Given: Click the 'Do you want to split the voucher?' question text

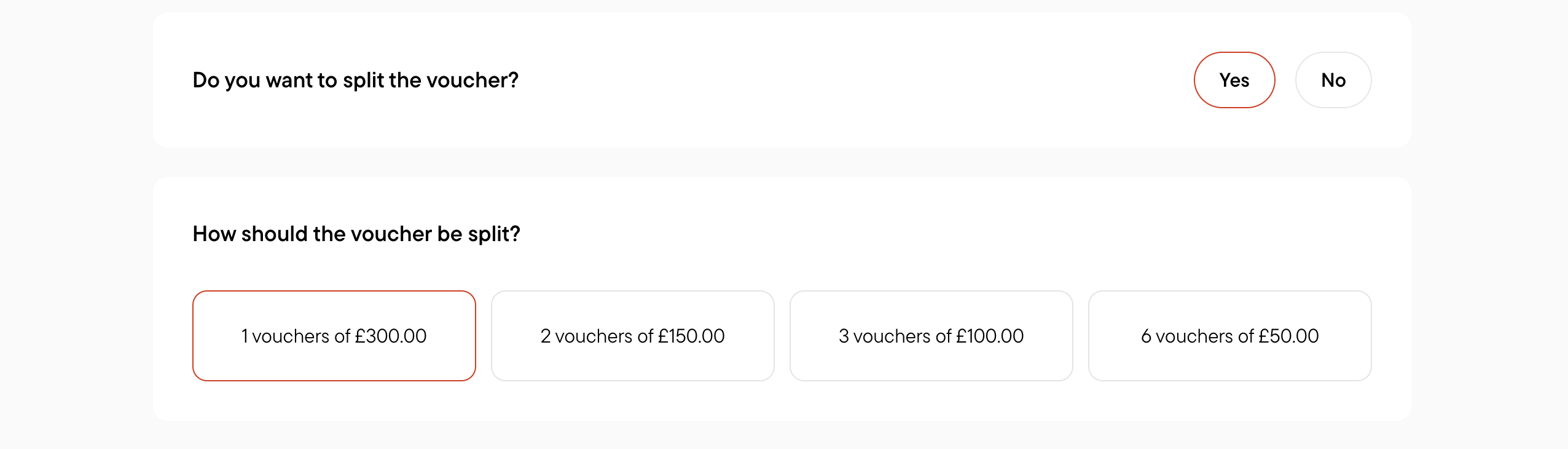Looking at the screenshot, I should point(356,81).
